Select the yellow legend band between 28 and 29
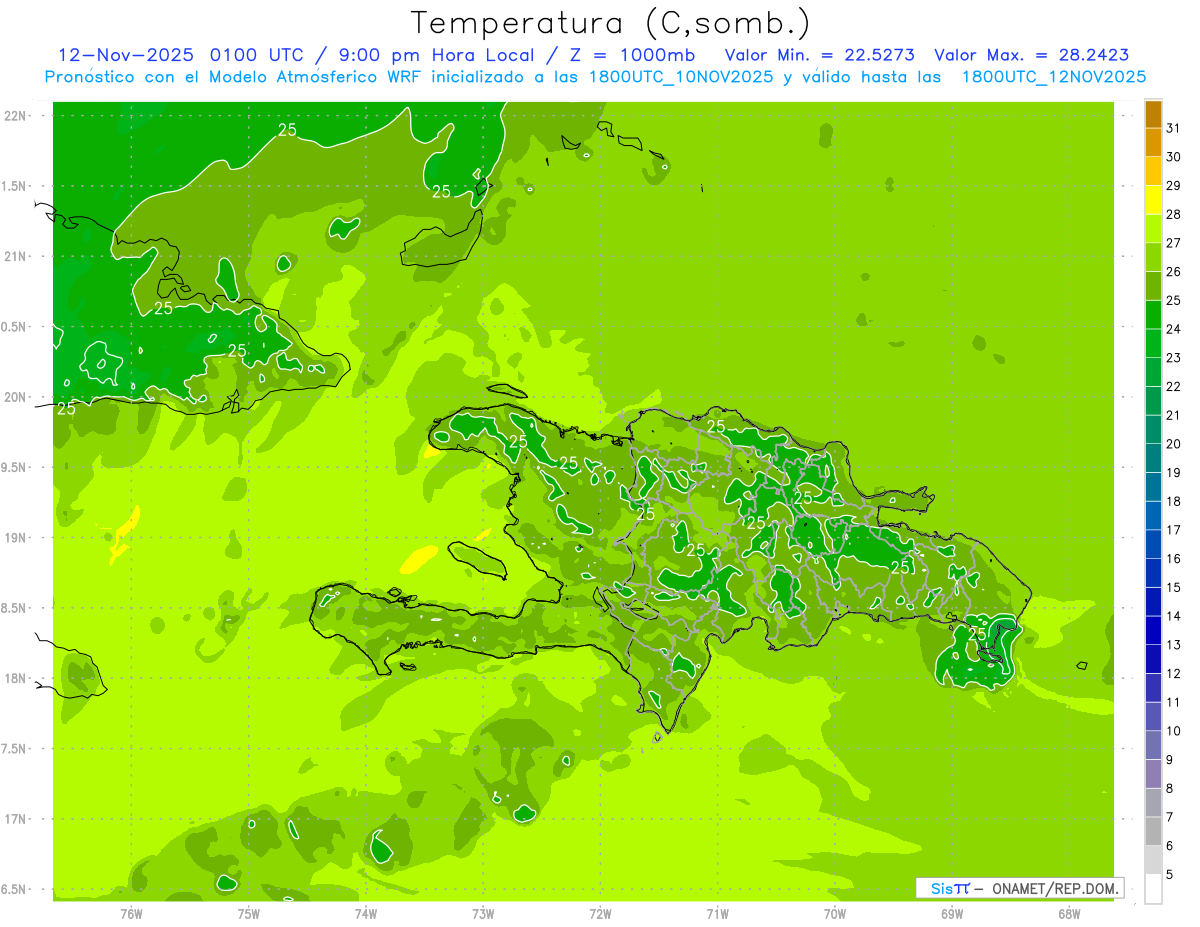 click(1153, 200)
